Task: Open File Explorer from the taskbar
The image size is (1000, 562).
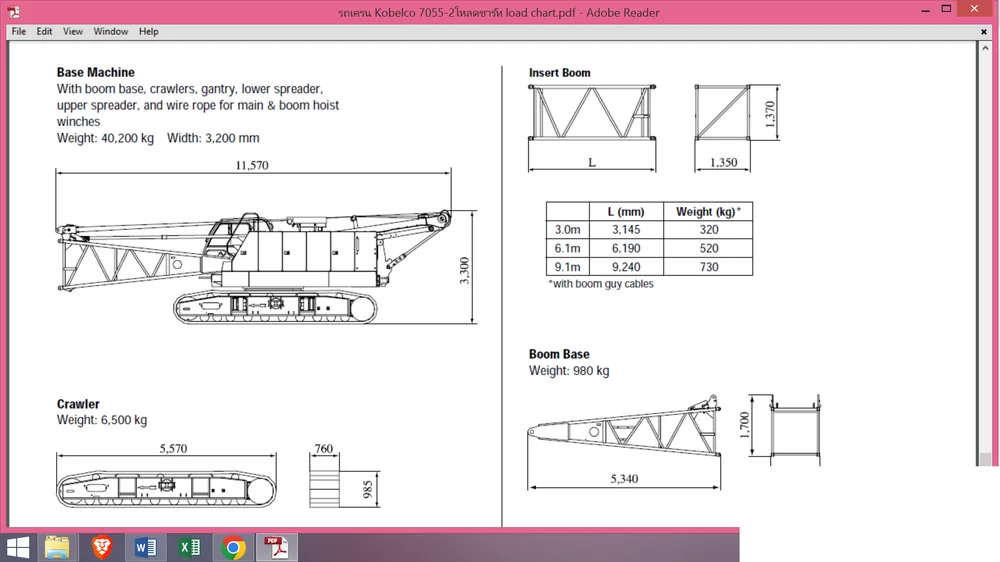Action: click(57, 547)
